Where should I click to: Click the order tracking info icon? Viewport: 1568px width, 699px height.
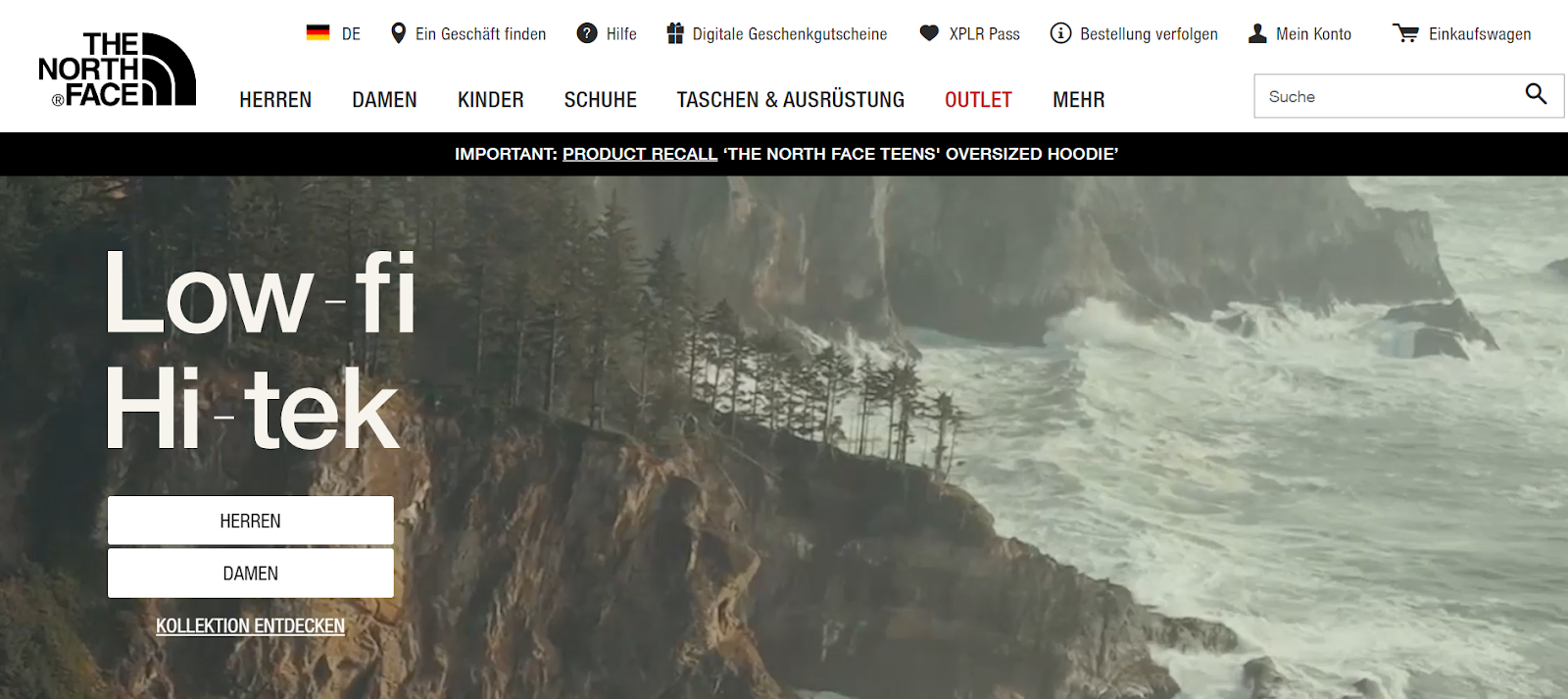tap(1060, 33)
